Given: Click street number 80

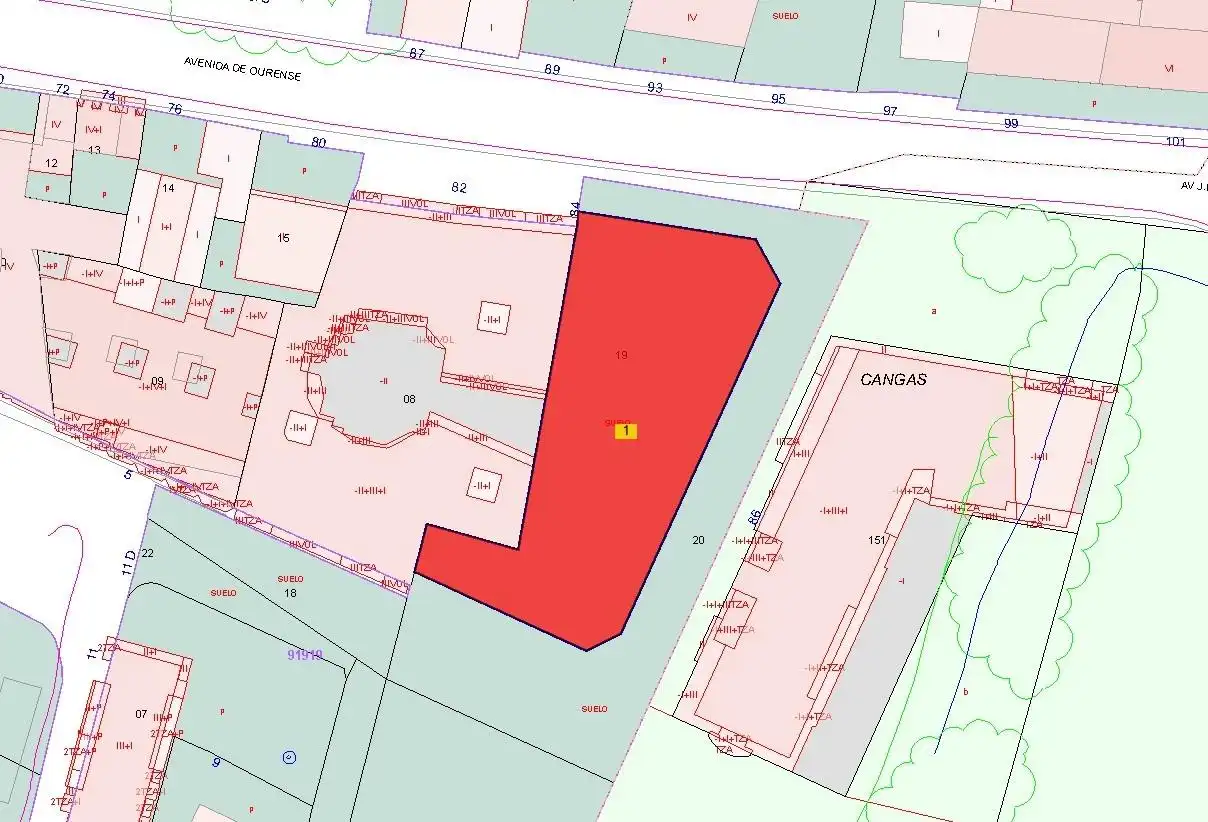Looking at the screenshot, I should (319, 142).
